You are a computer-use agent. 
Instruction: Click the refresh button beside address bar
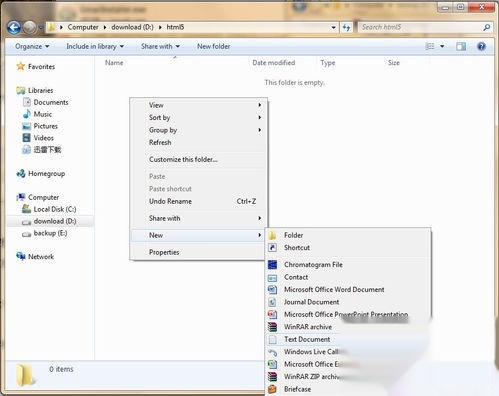pyautogui.click(x=347, y=27)
